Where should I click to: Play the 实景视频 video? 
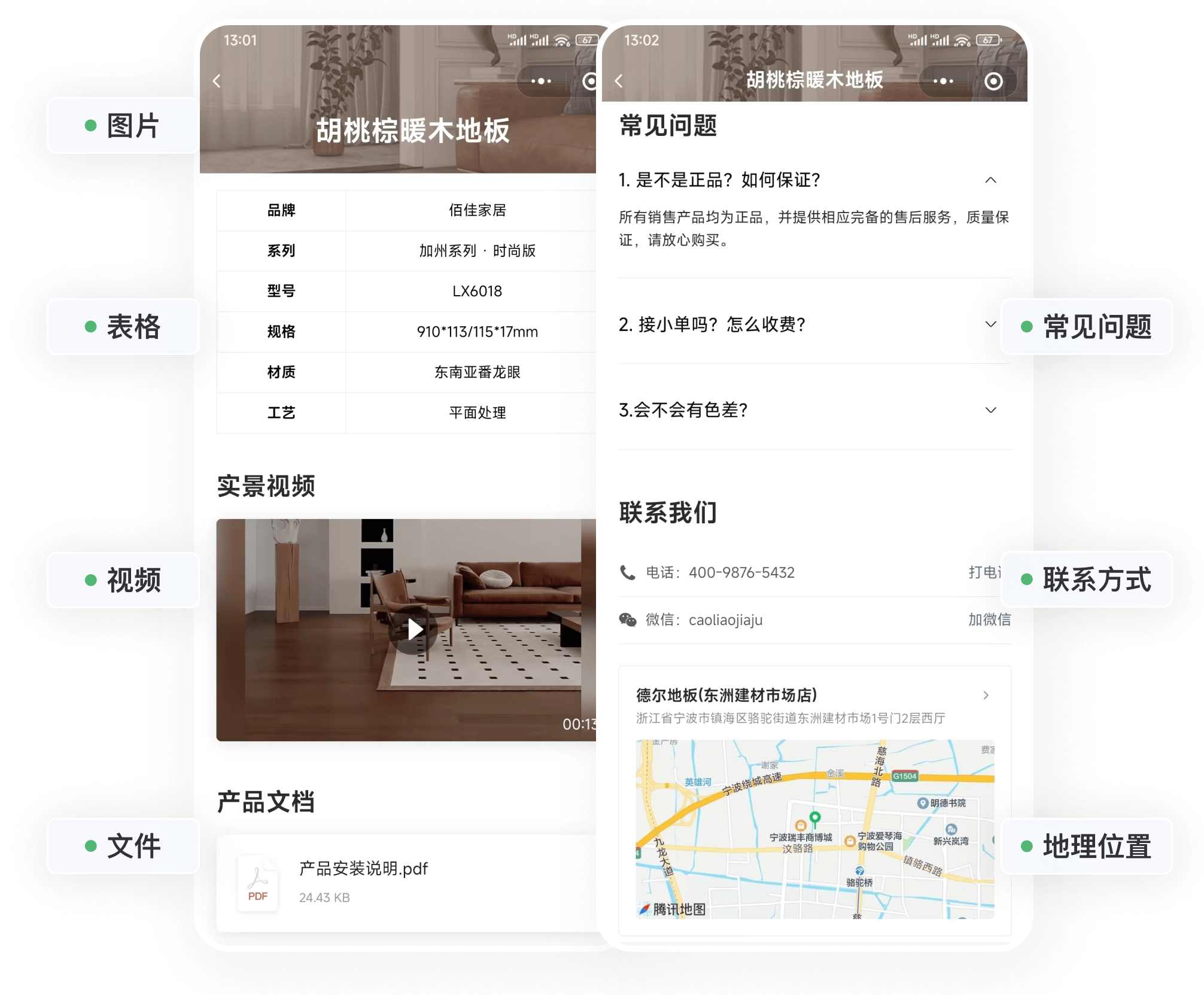pyautogui.click(x=414, y=629)
